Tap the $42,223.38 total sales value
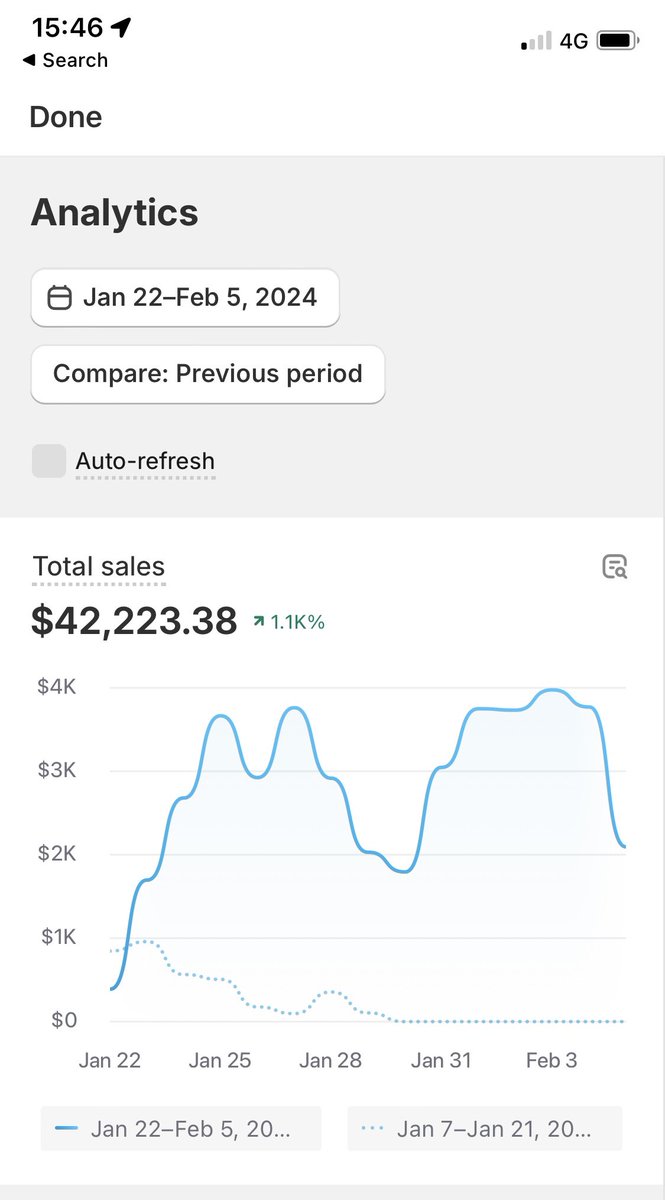This screenshot has height=1200, width=665. 134,621
